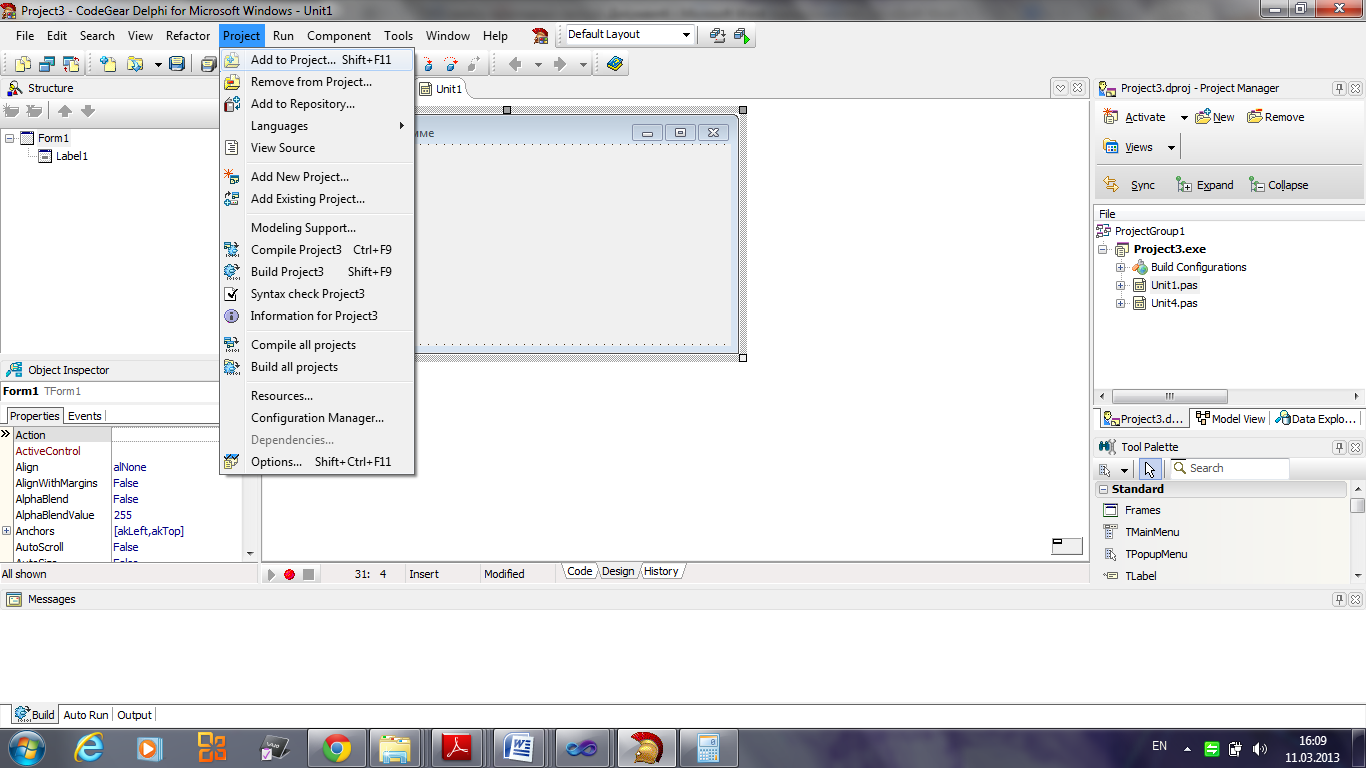This screenshot has height=768, width=1366.
Task: Open the Languages submenu
Action: (x=317, y=126)
